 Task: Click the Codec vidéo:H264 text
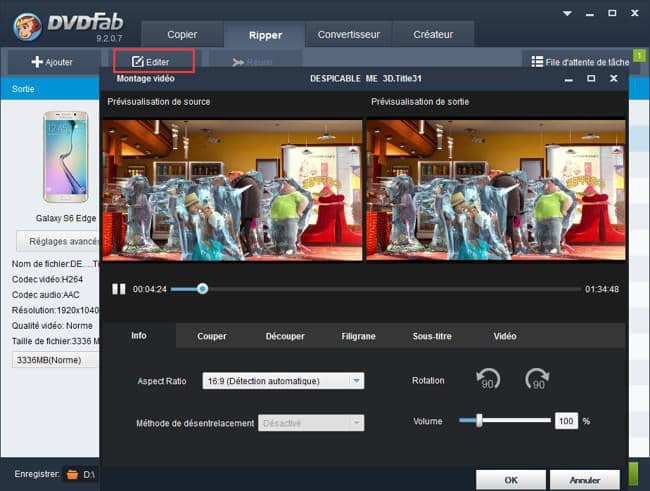[x=47, y=279]
